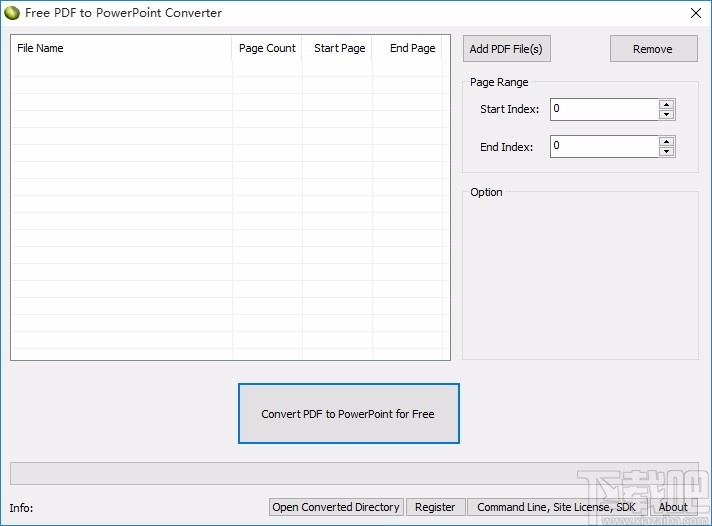Open Command Line, Site License, SDK info
The height and width of the screenshot is (526, 712).
pos(557,507)
